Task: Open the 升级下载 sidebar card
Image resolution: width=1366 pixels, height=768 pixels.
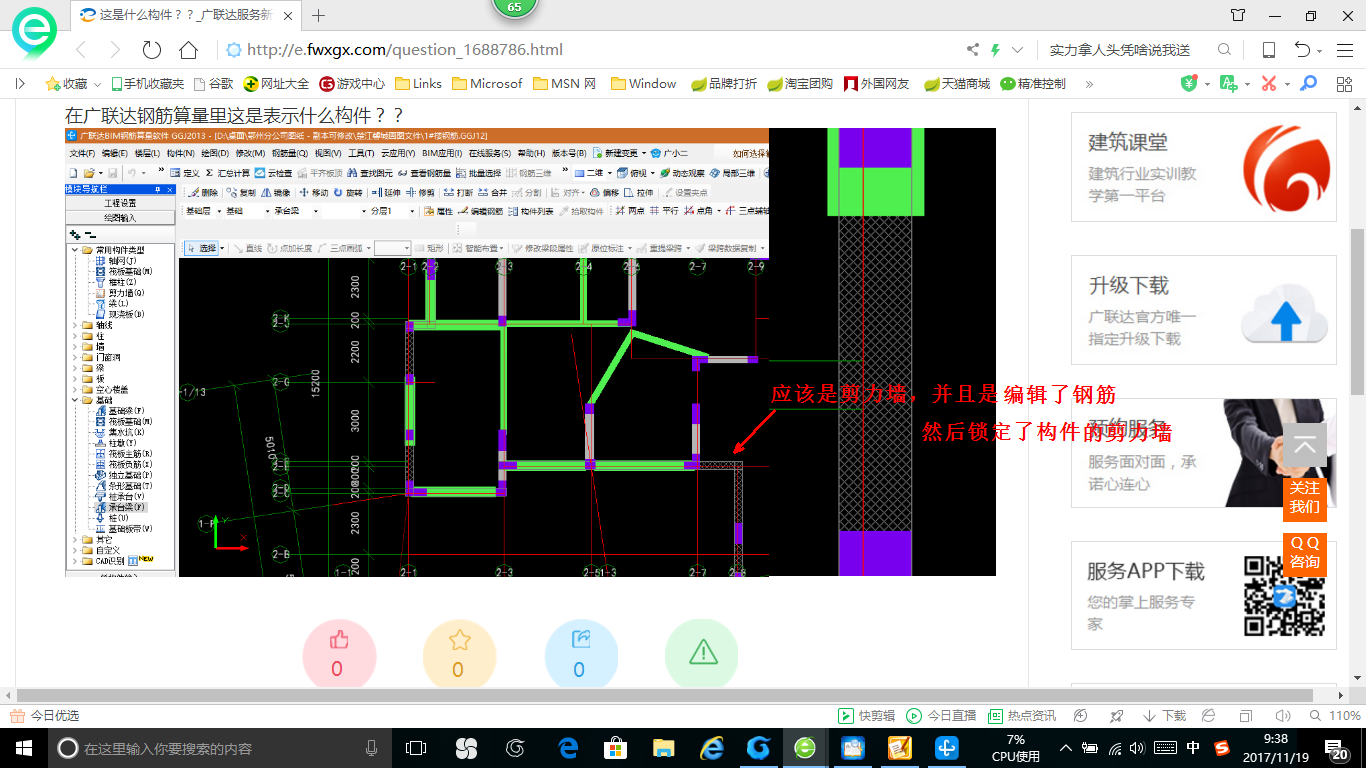Action: 1204,310
